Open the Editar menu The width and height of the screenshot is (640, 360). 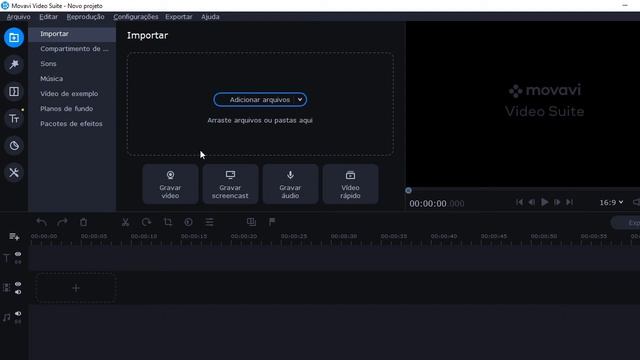48,17
